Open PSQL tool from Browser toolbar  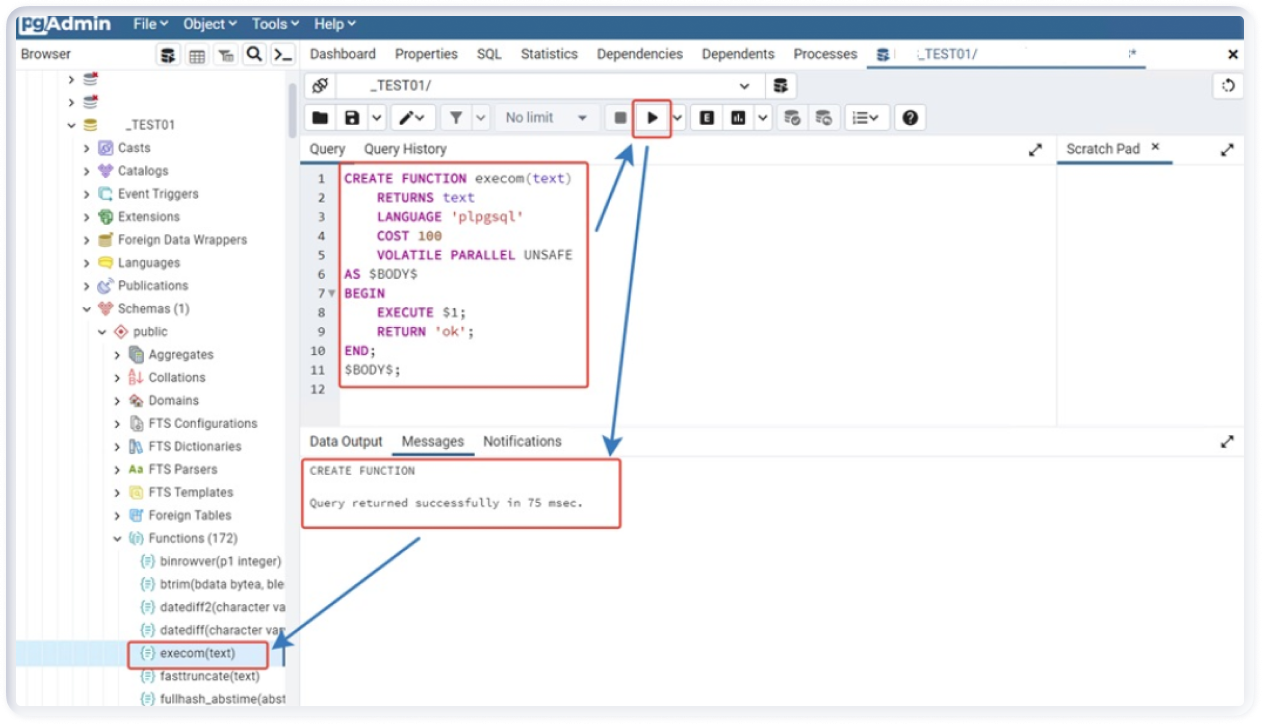pyautogui.click(x=284, y=55)
